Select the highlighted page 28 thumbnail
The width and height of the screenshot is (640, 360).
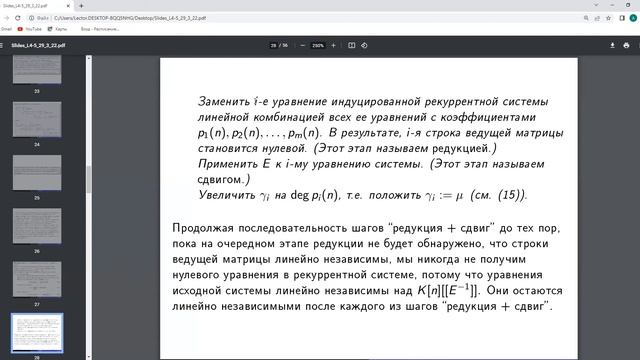coord(37,333)
